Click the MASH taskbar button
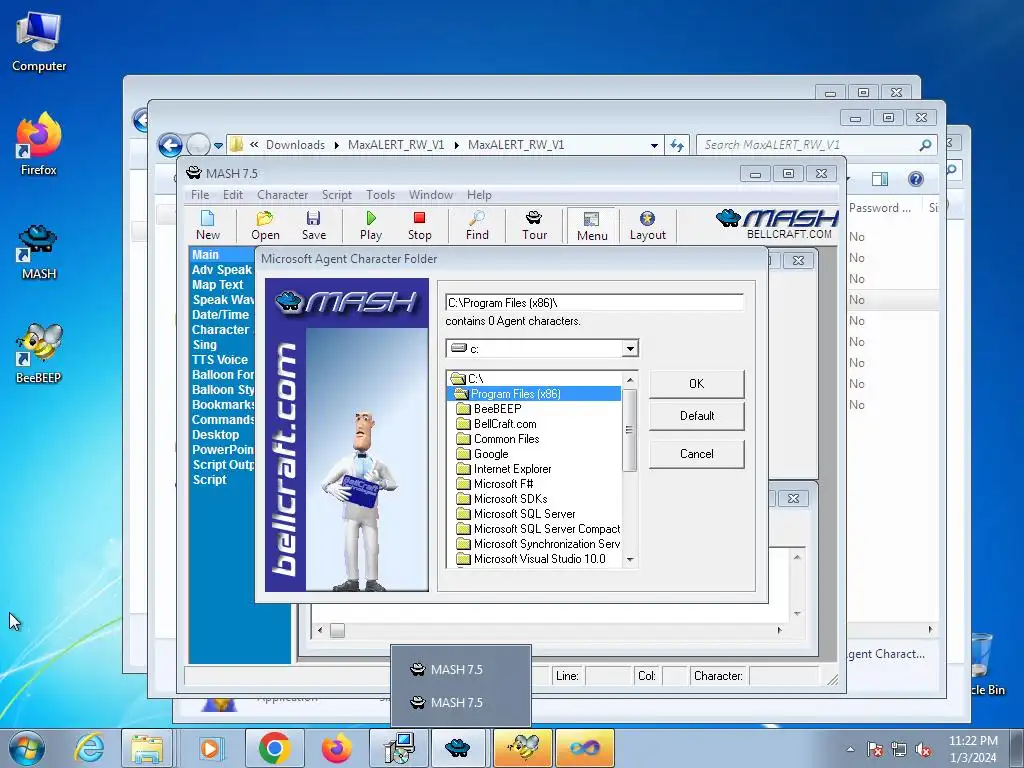The width and height of the screenshot is (1024, 768). [x=458, y=748]
